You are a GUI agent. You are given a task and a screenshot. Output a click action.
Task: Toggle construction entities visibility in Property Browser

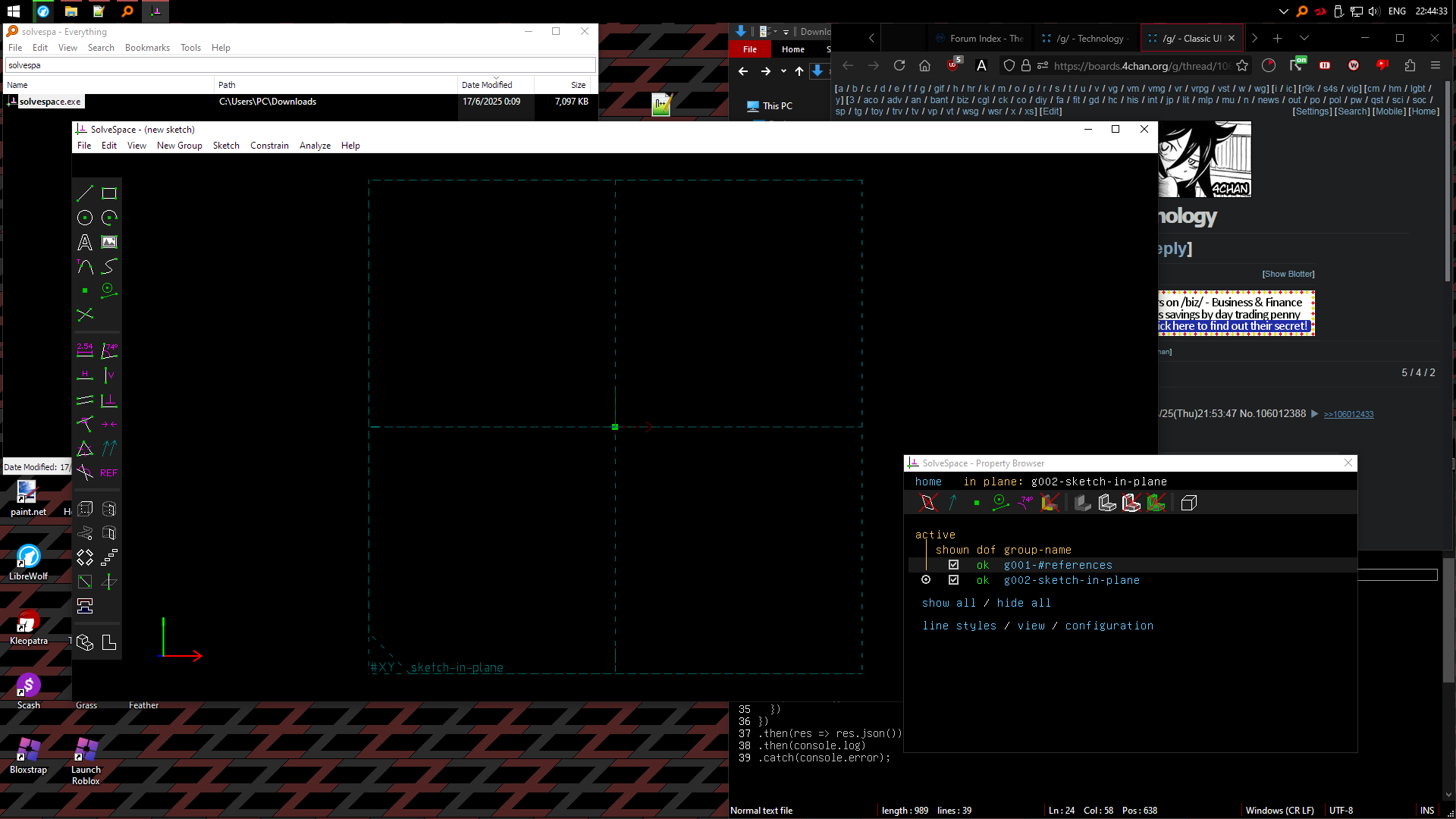coord(1001,503)
